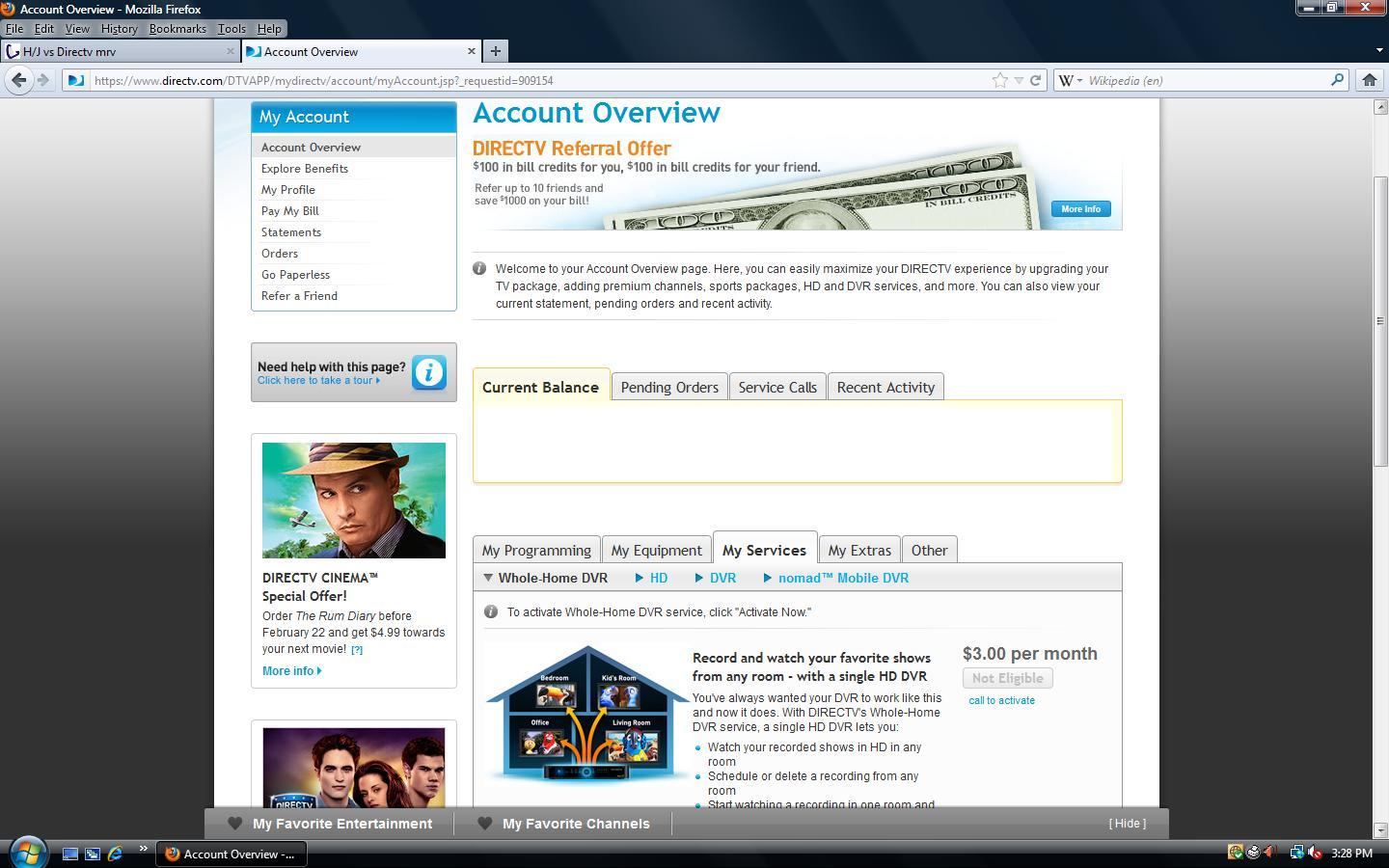Switch to the Other tab
Screen dimensions: 1389x868
click(x=930, y=550)
